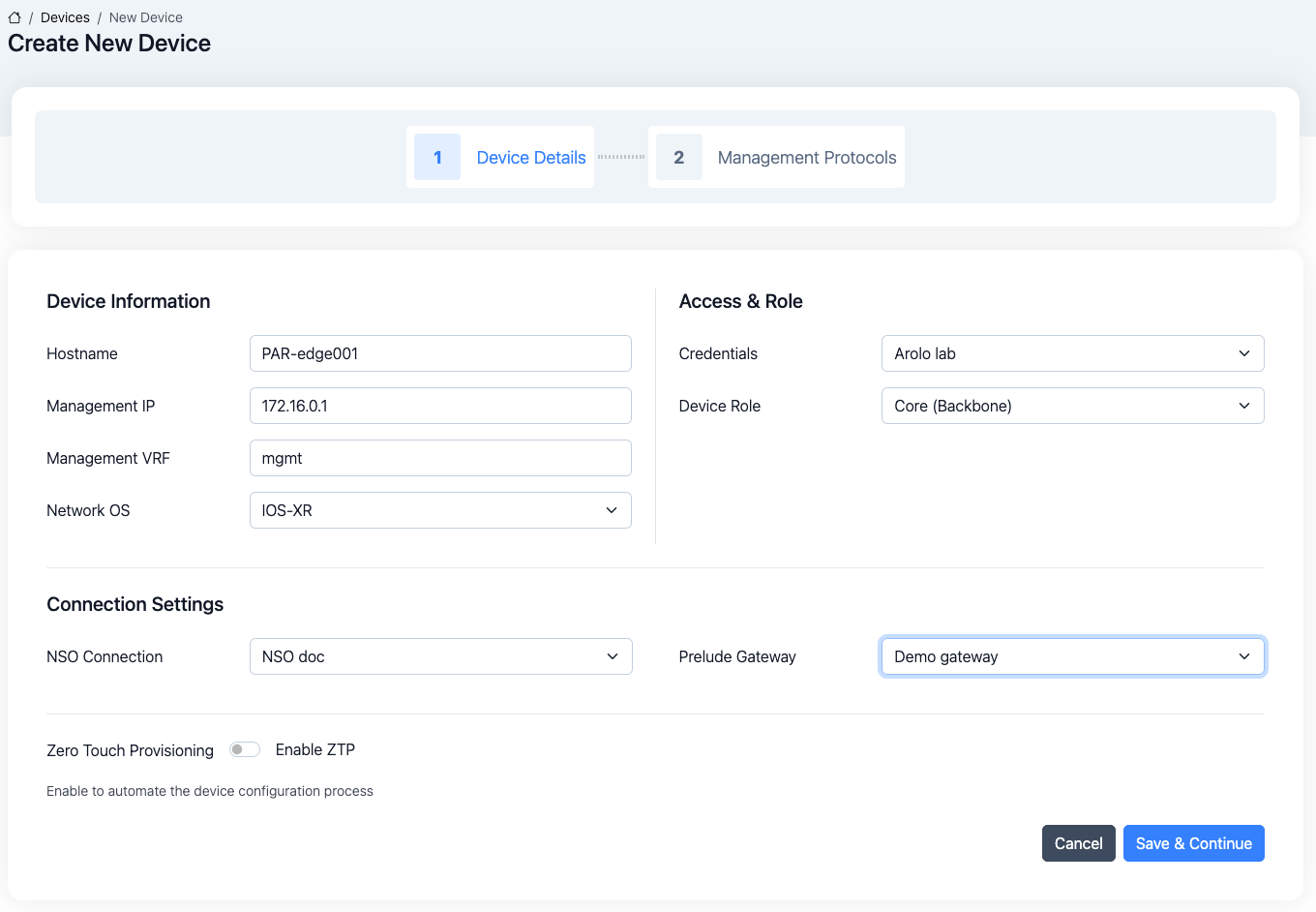The height and width of the screenshot is (912, 1316).
Task: Edit the Management VRF field
Action: tap(440, 458)
